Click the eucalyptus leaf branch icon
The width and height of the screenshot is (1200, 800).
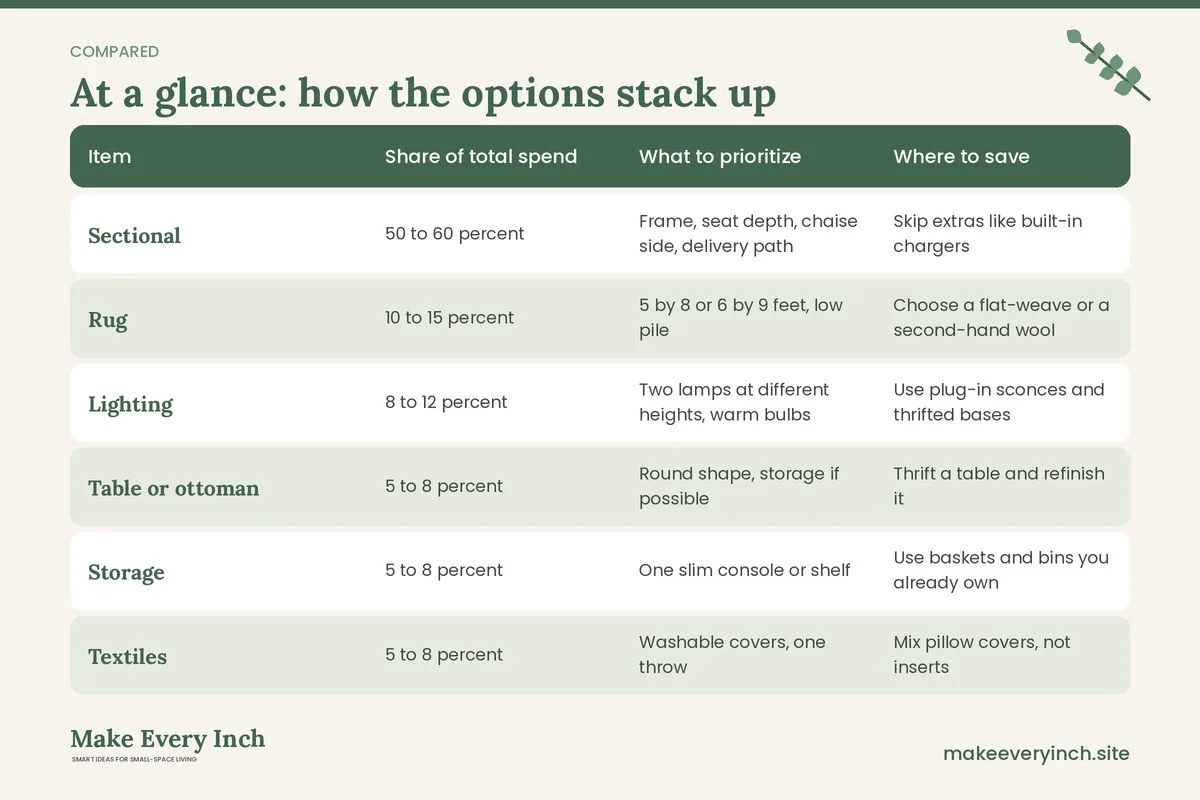[x=1108, y=65]
